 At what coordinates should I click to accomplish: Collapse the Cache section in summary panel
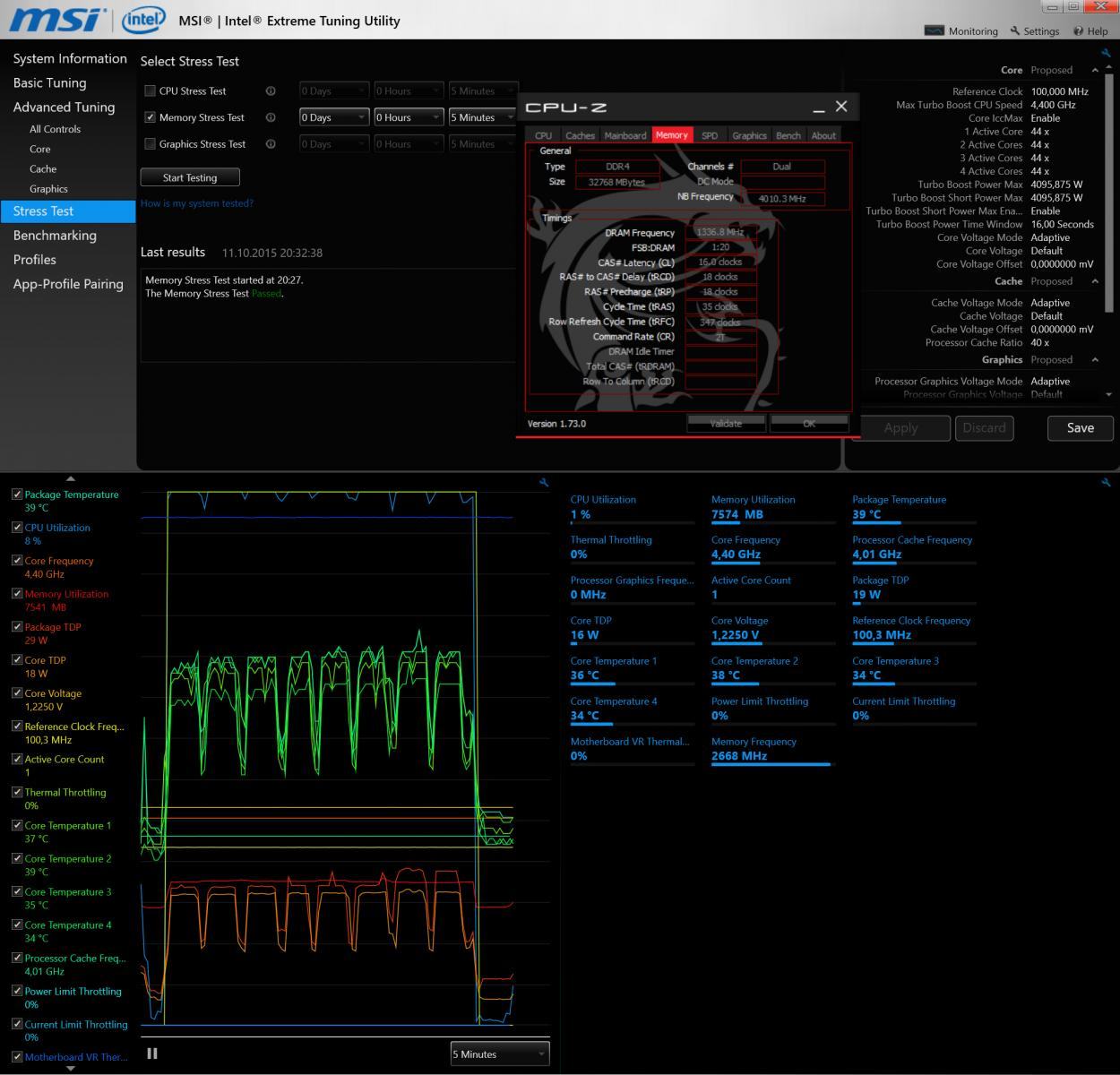1095,281
